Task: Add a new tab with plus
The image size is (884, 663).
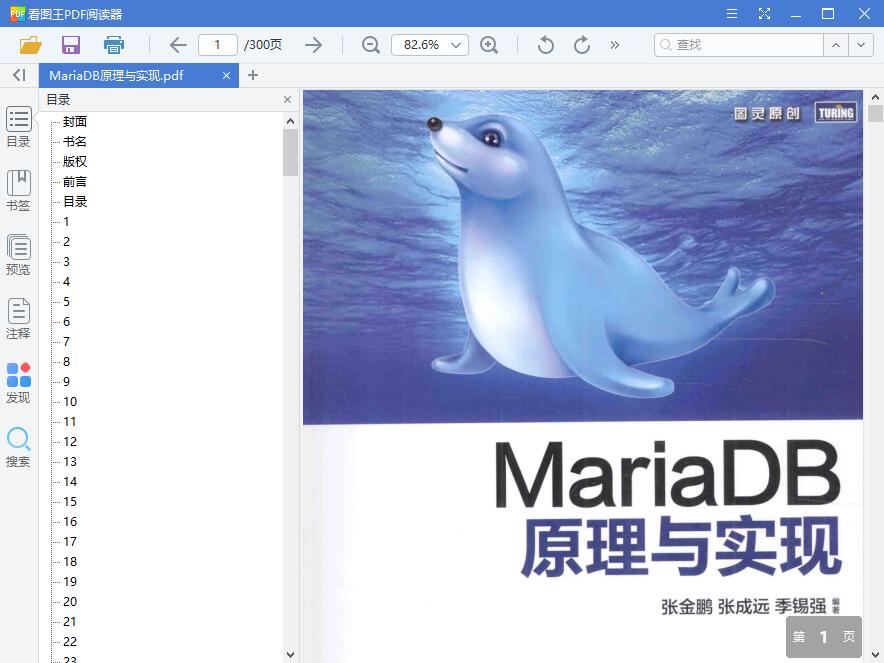Action: coord(253,75)
